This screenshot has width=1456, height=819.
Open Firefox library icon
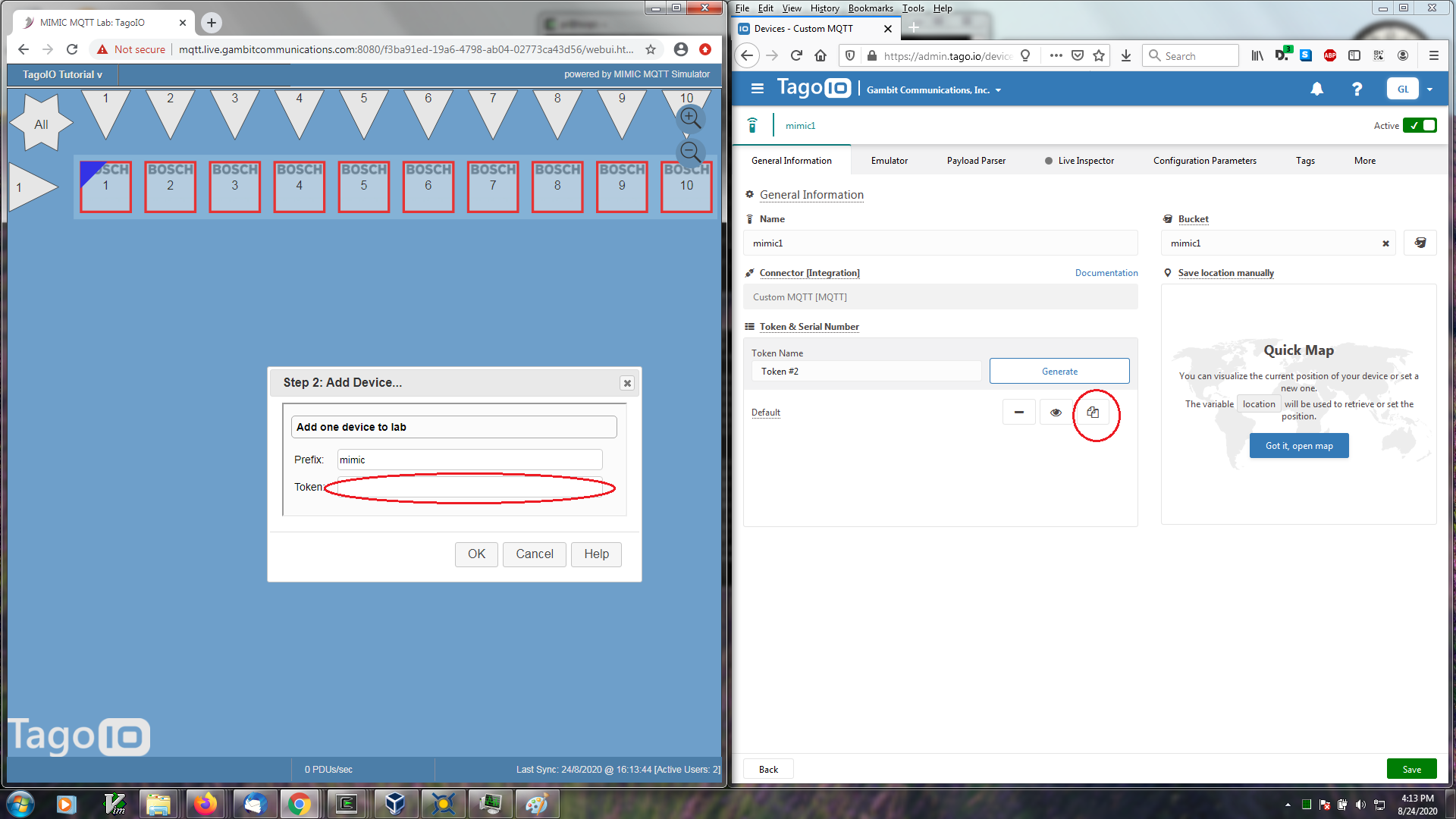[x=1257, y=55]
